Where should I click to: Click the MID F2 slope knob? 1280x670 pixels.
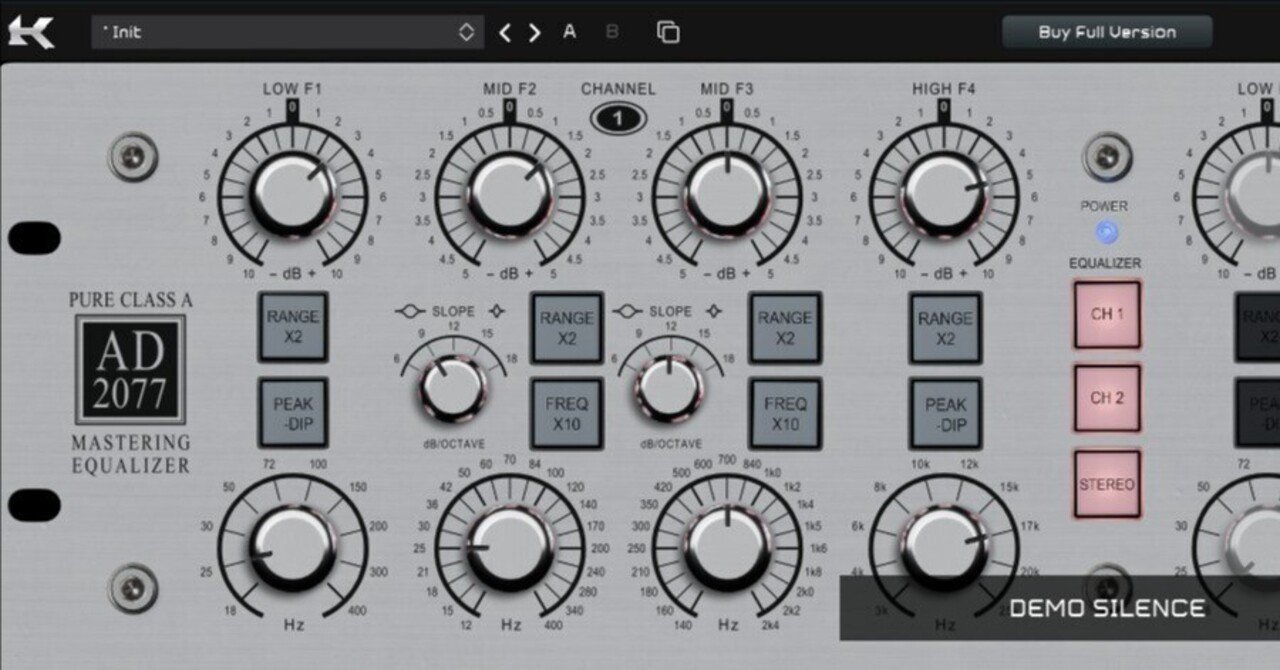[x=453, y=388]
